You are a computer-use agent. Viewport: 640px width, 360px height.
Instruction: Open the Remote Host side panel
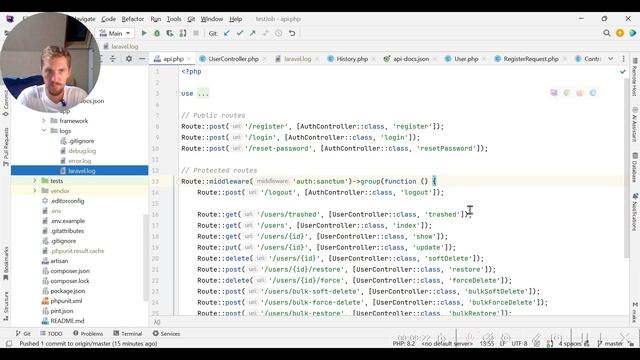635,78
